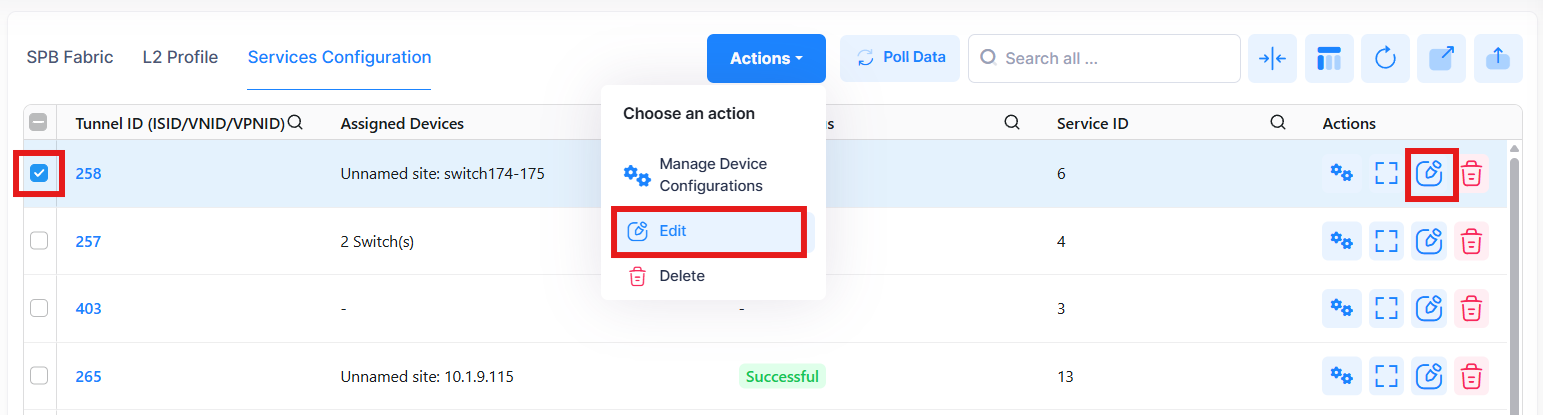Image resolution: width=1543 pixels, height=415 pixels.
Task: Click the column layout icon in toolbar
Action: tap(1329, 59)
